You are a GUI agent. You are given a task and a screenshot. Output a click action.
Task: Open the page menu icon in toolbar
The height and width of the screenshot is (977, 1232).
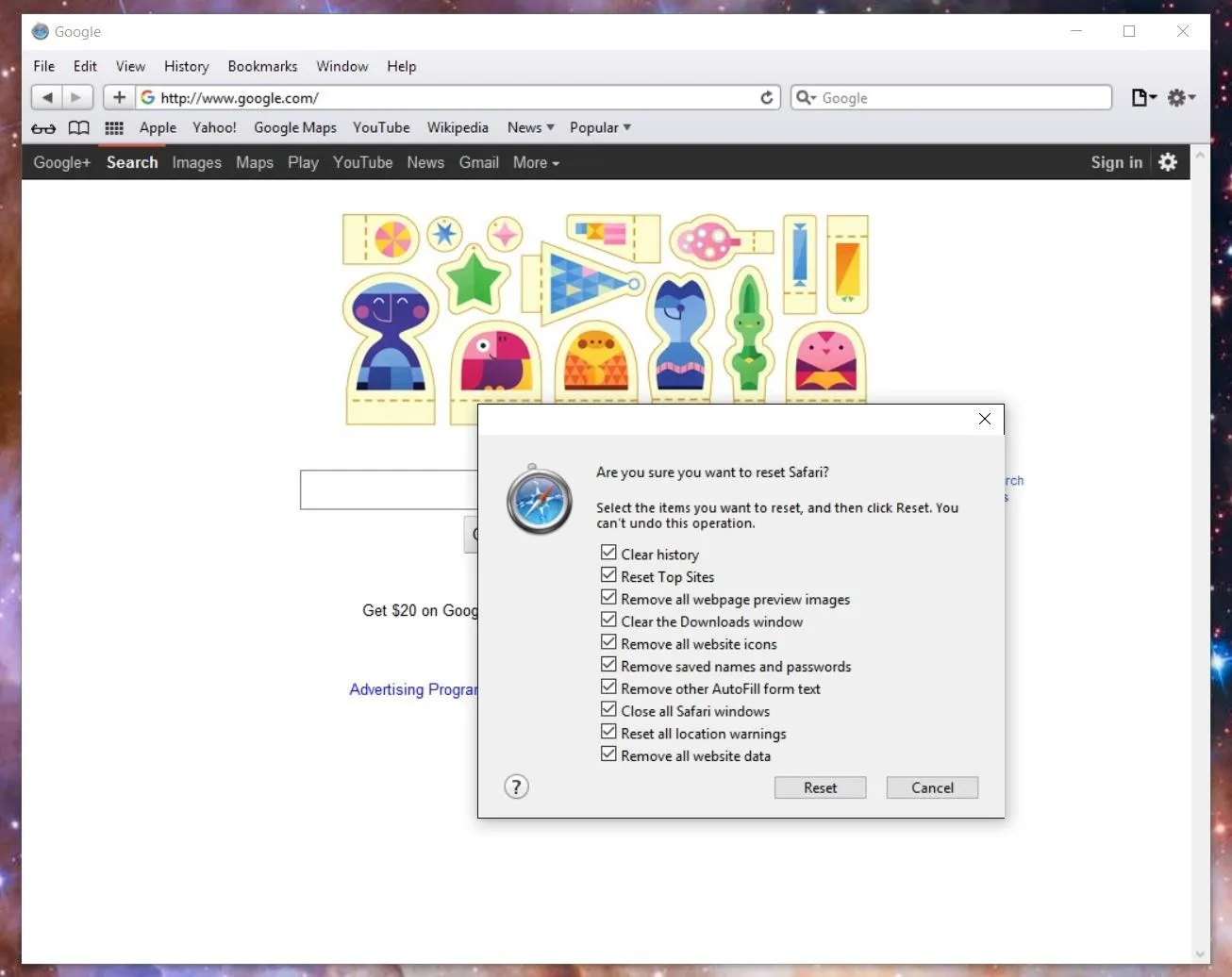1143,97
